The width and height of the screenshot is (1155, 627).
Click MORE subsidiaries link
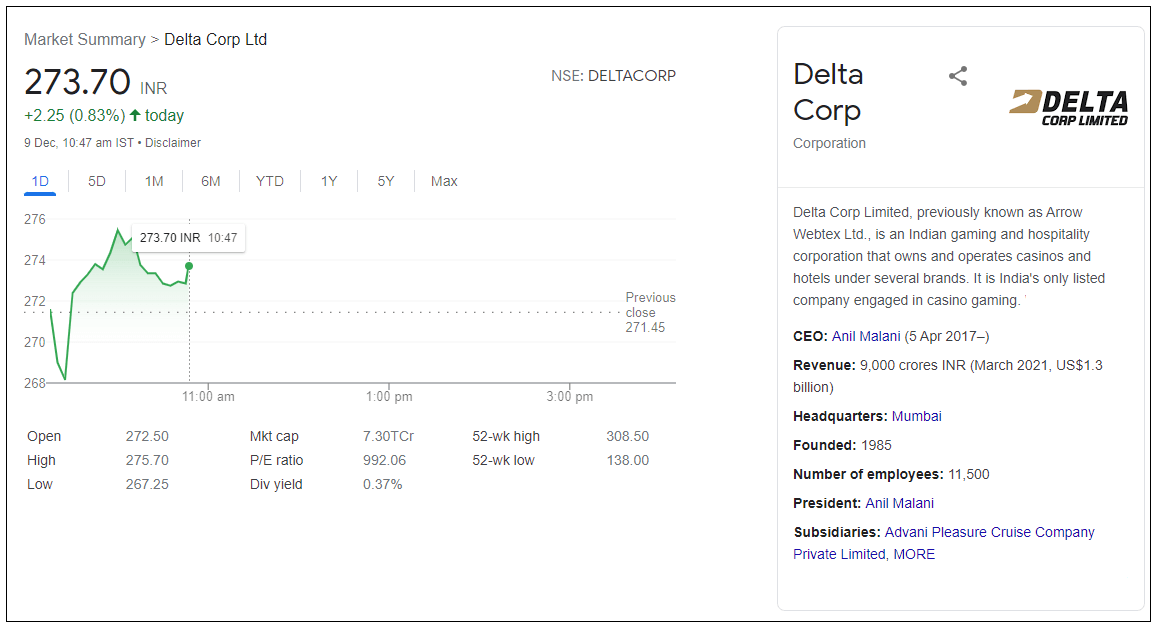click(914, 554)
